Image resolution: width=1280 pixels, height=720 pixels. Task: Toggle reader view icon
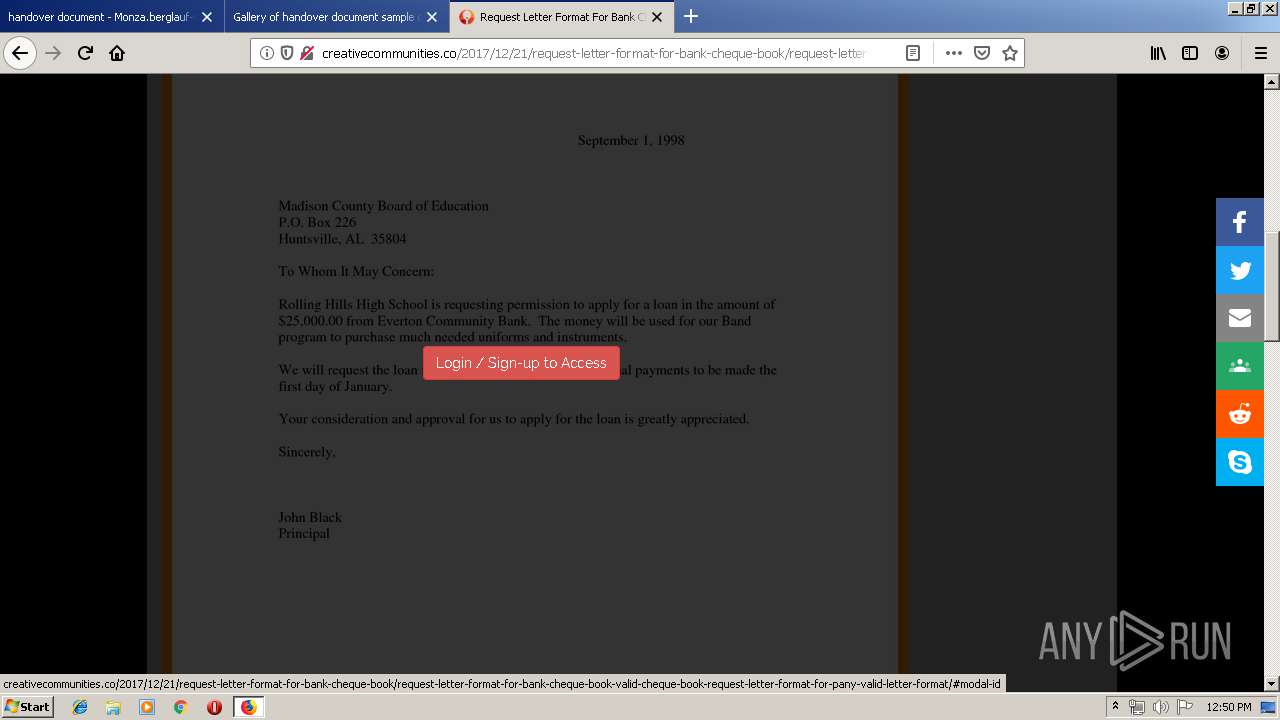(913, 53)
